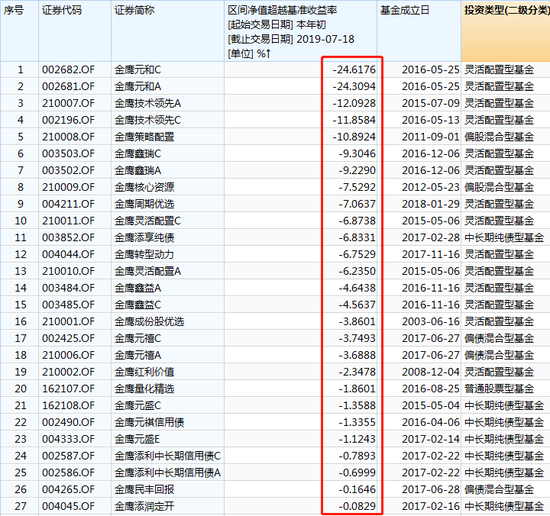Click the highlighted 投资类型(二级分类) header
Image resolution: width=550 pixels, height=516 pixels.
click(505, 31)
